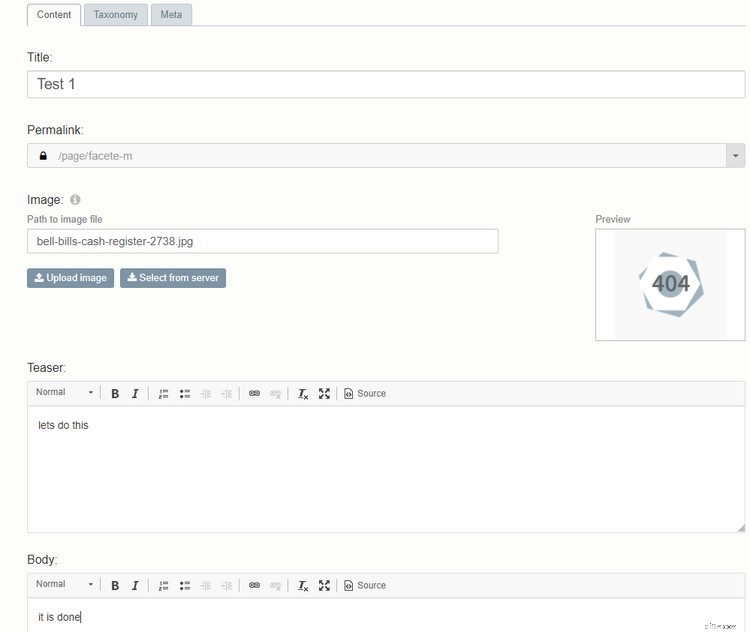Click the Upload image button
750x632 pixels.
pyautogui.click(x=70, y=278)
